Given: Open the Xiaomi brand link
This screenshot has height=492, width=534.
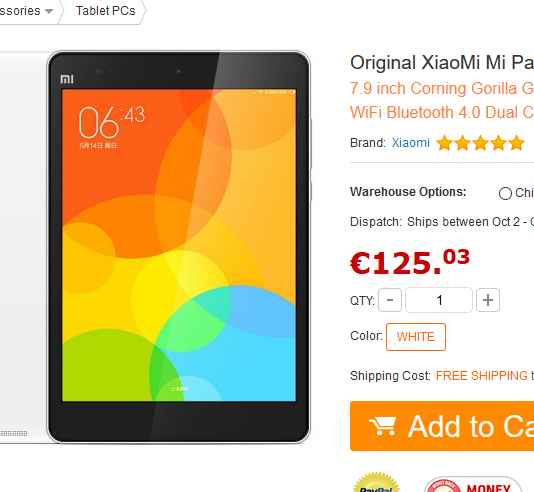Looking at the screenshot, I should tap(410, 143).
